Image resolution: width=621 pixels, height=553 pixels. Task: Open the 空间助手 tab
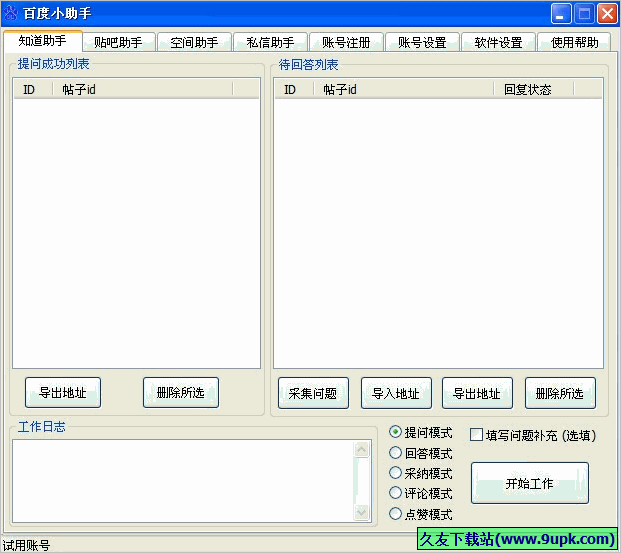(194, 42)
